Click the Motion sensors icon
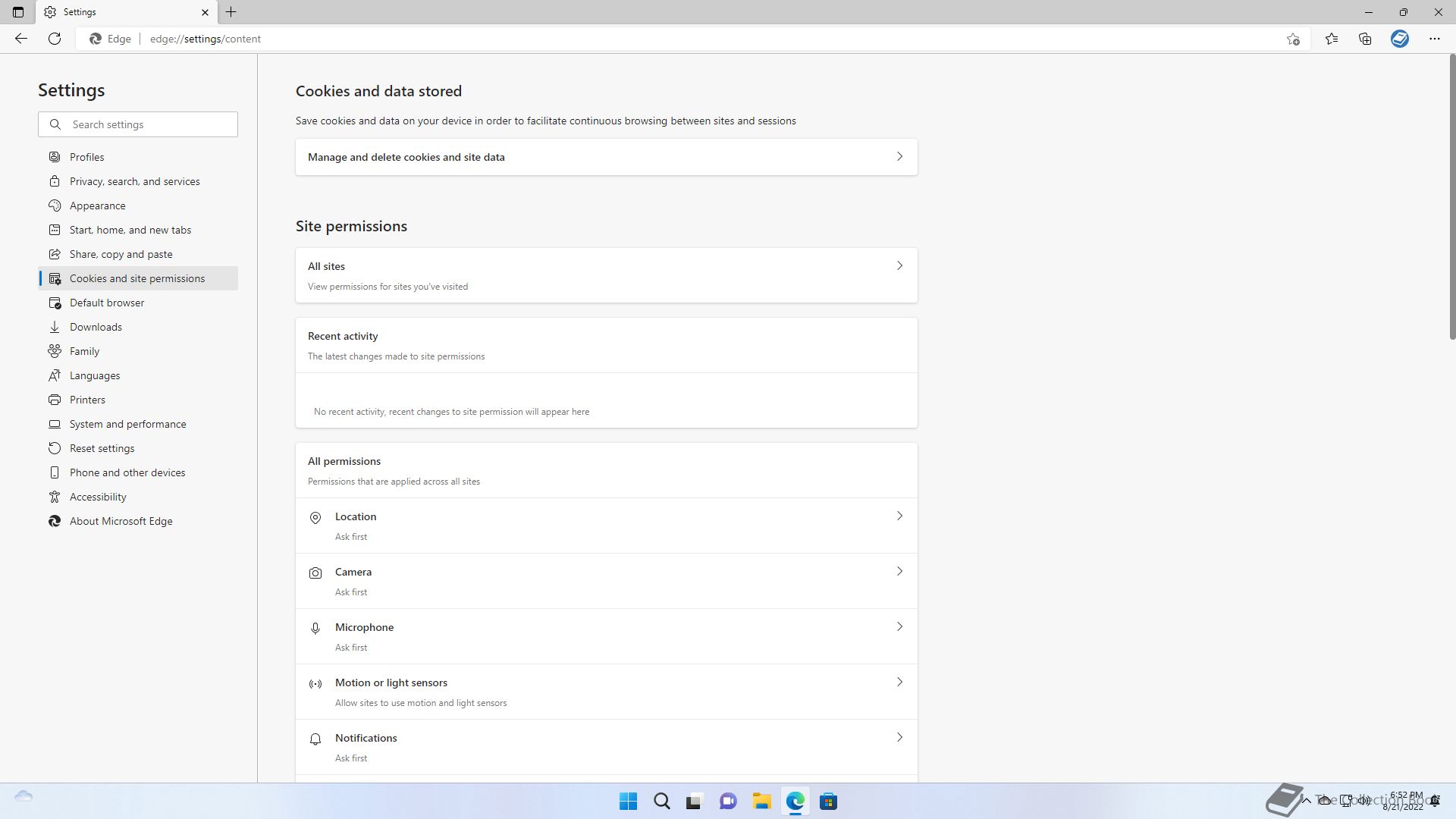The image size is (1456, 819). (315, 684)
